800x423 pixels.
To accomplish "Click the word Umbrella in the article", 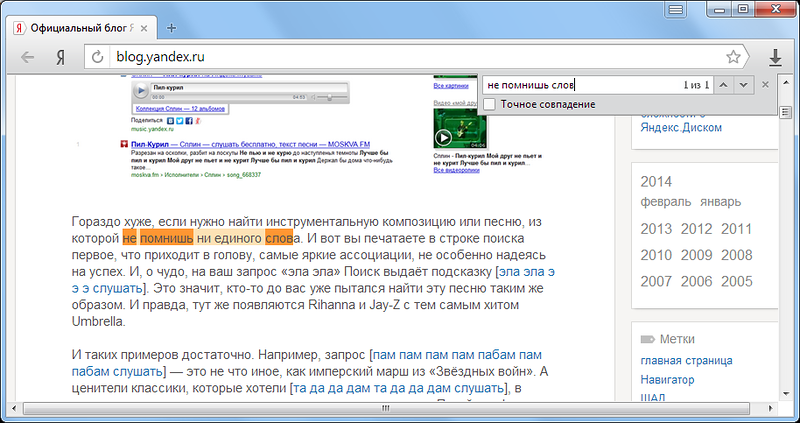I will tap(97, 322).
